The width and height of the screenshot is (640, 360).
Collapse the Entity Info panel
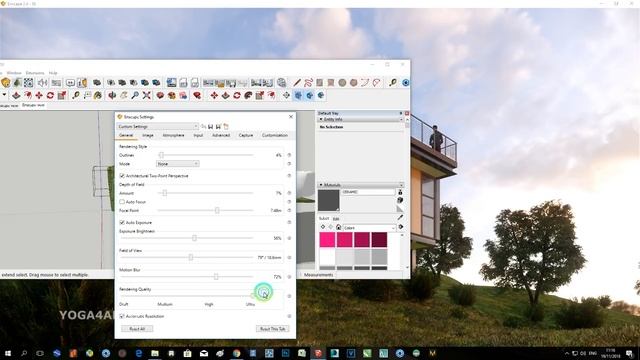pos(321,119)
